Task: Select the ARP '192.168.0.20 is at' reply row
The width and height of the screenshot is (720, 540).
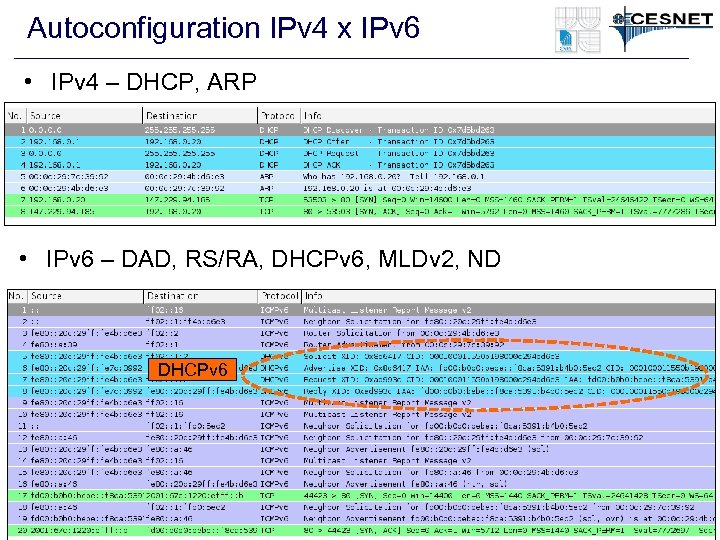Action: pyautogui.click(x=360, y=188)
